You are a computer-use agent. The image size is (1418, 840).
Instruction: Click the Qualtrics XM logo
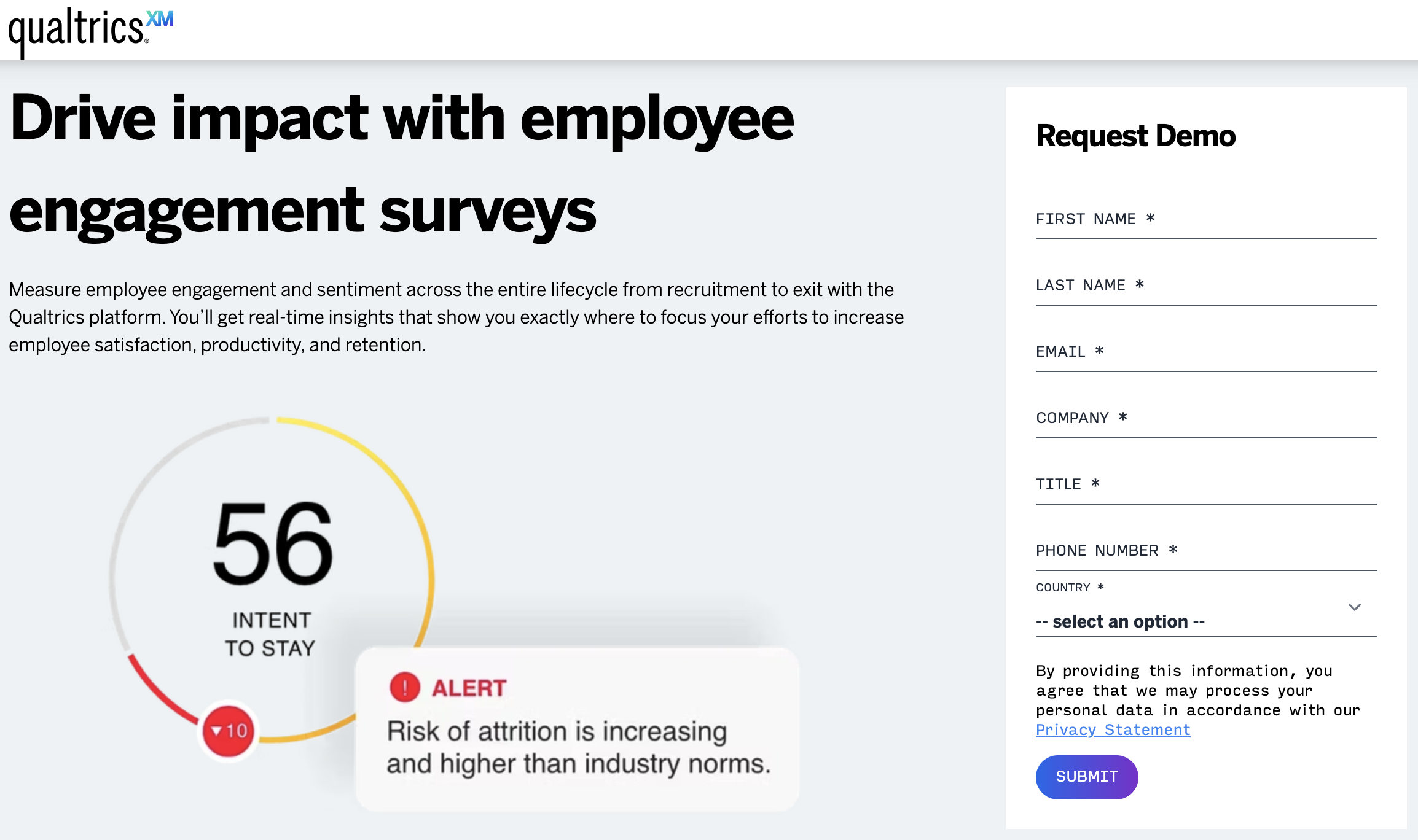pyautogui.click(x=90, y=29)
